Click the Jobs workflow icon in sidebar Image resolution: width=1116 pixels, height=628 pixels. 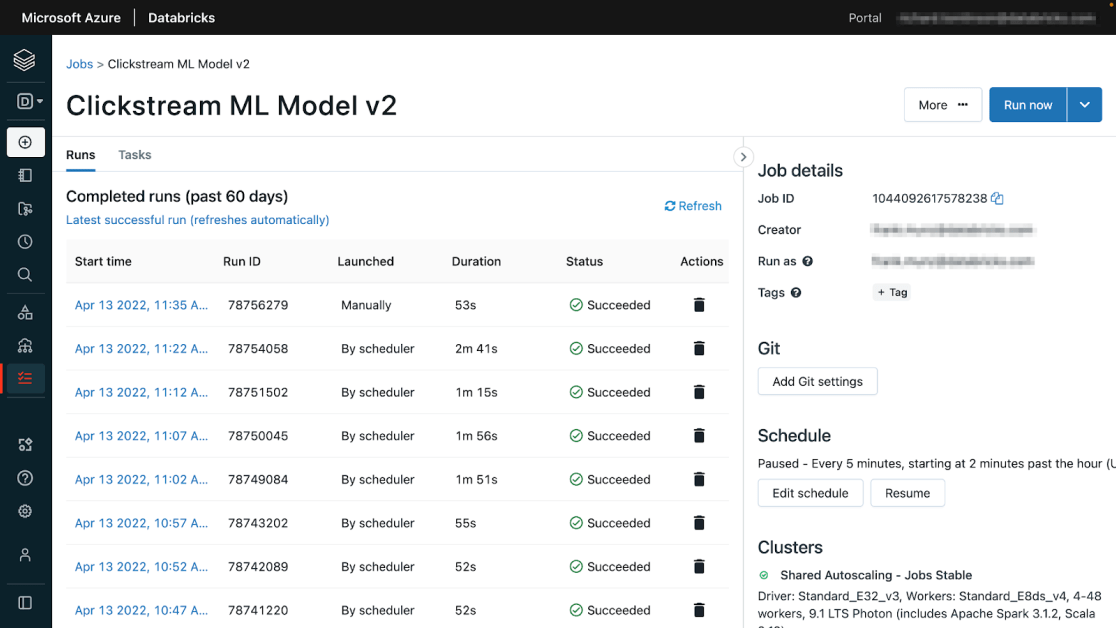pyautogui.click(x=25, y=378)
